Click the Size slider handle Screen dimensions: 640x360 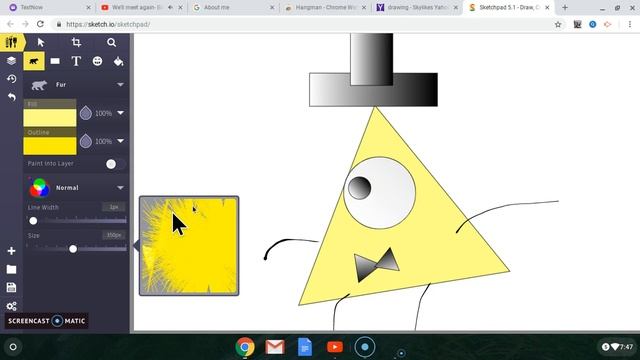pyautogui.click(x=73, y=249)
